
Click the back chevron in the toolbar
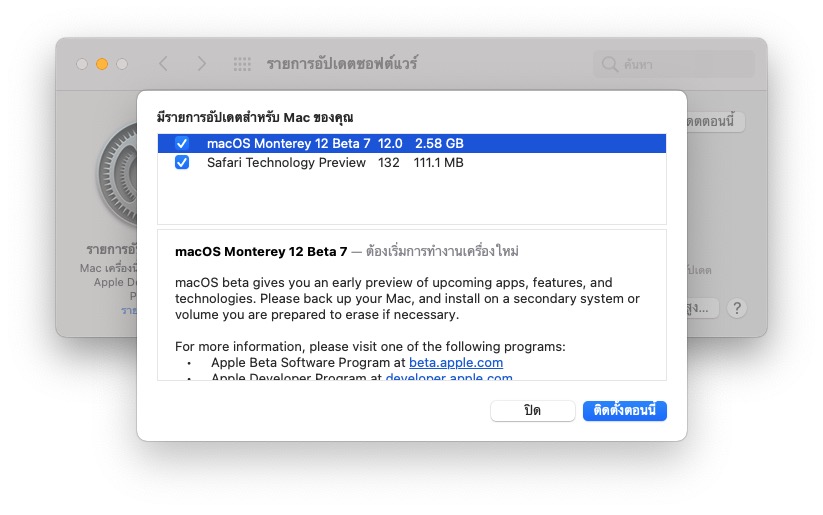(163, 64)
